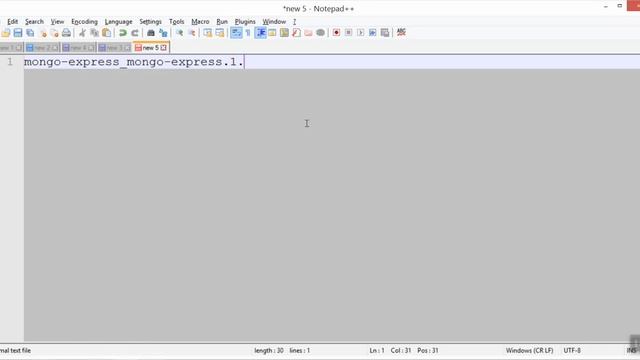Toggle file Monitoring eye icon
The image size is (640, 360).
(320, 33)
